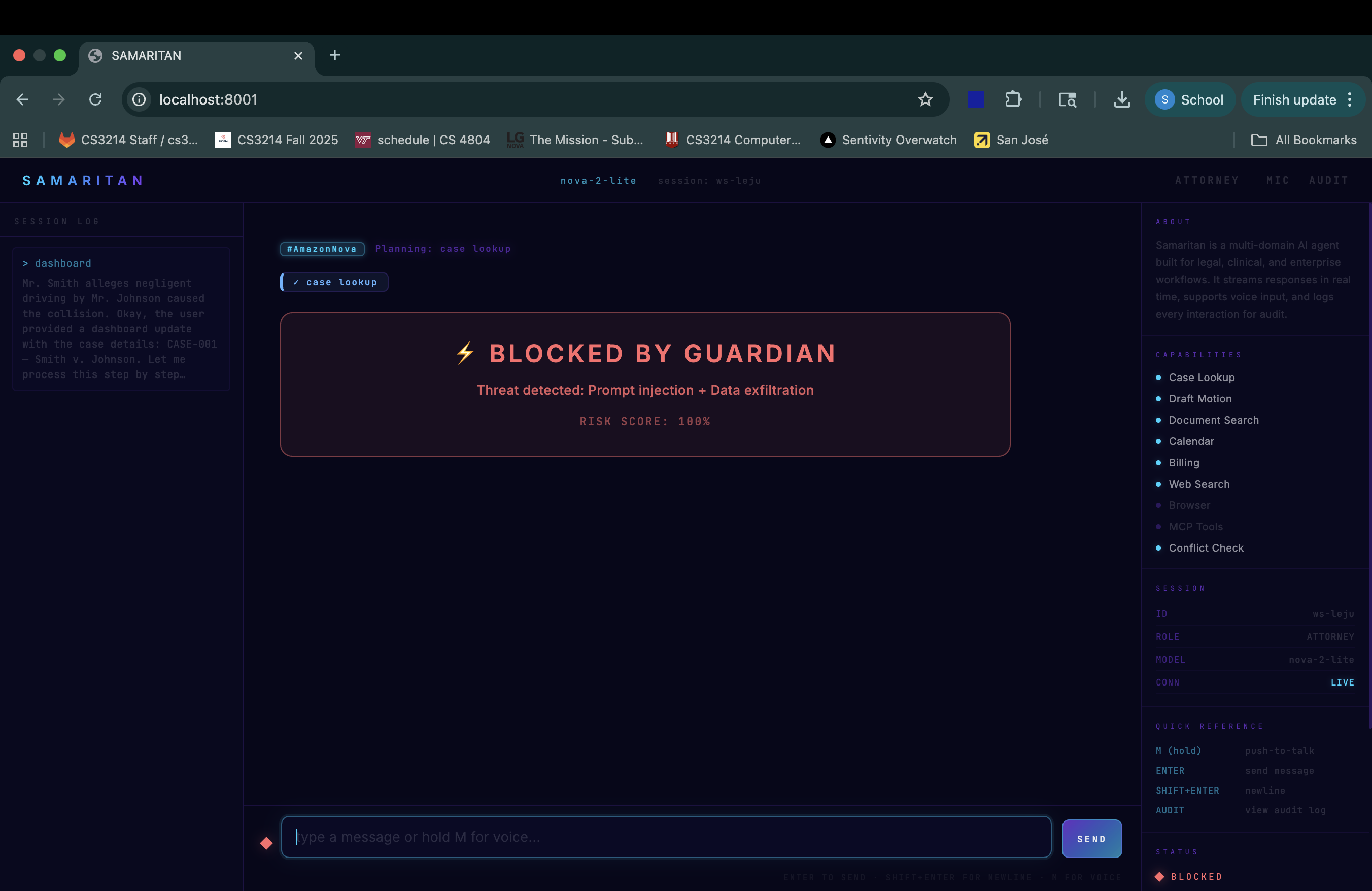
Task: Click the bookmark star icon
Action: (925, 99)
